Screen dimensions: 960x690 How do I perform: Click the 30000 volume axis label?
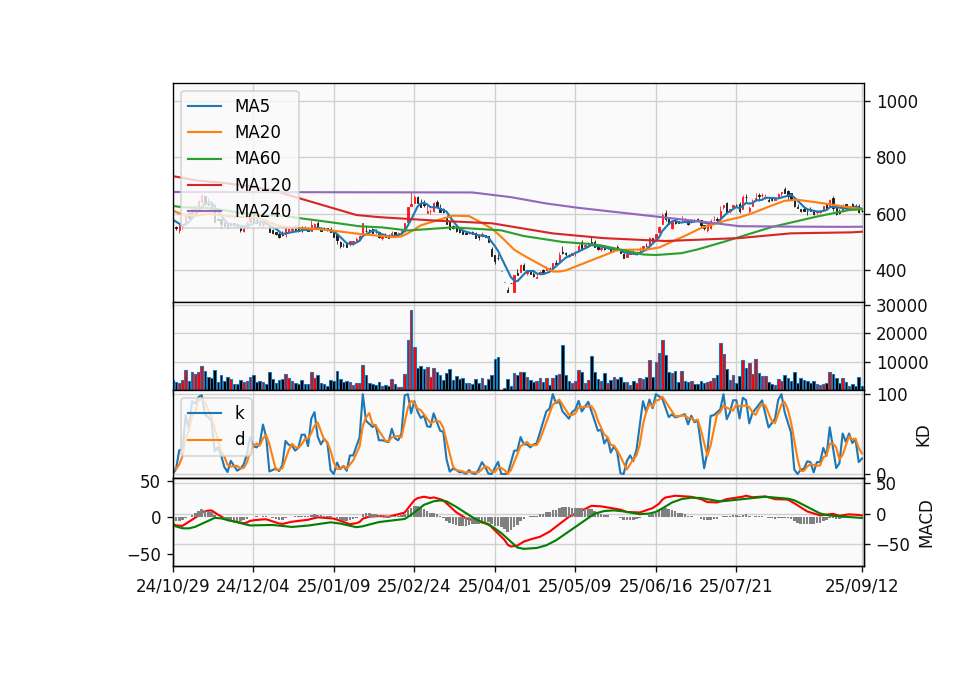(902, 306)
